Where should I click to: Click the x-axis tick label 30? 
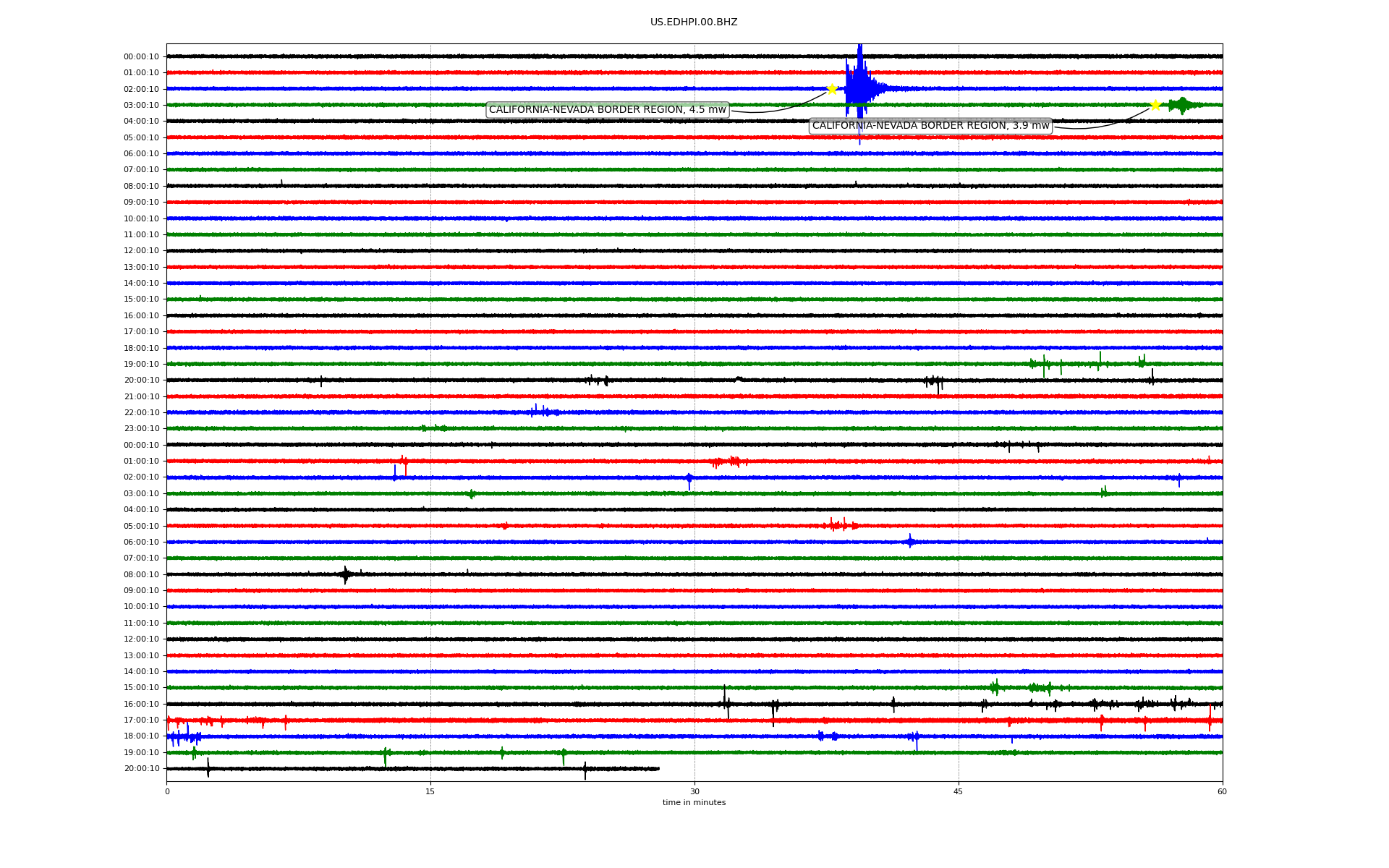coord(694,791)
